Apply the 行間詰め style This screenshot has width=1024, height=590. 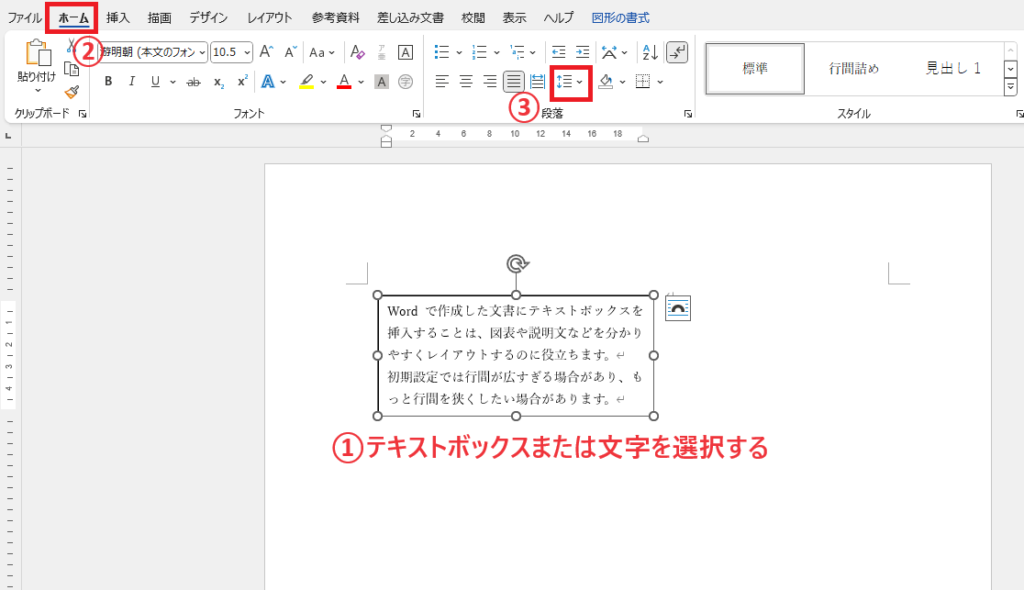pos(854,69)
